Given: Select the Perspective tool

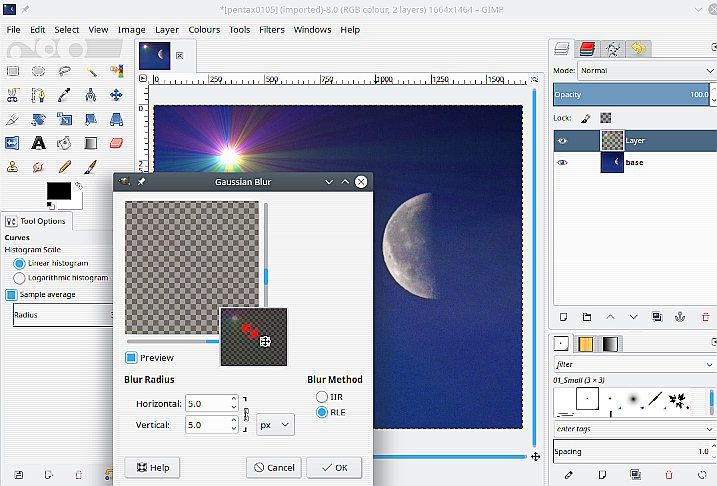Looking at the screenshot, I should coord(117,119).
